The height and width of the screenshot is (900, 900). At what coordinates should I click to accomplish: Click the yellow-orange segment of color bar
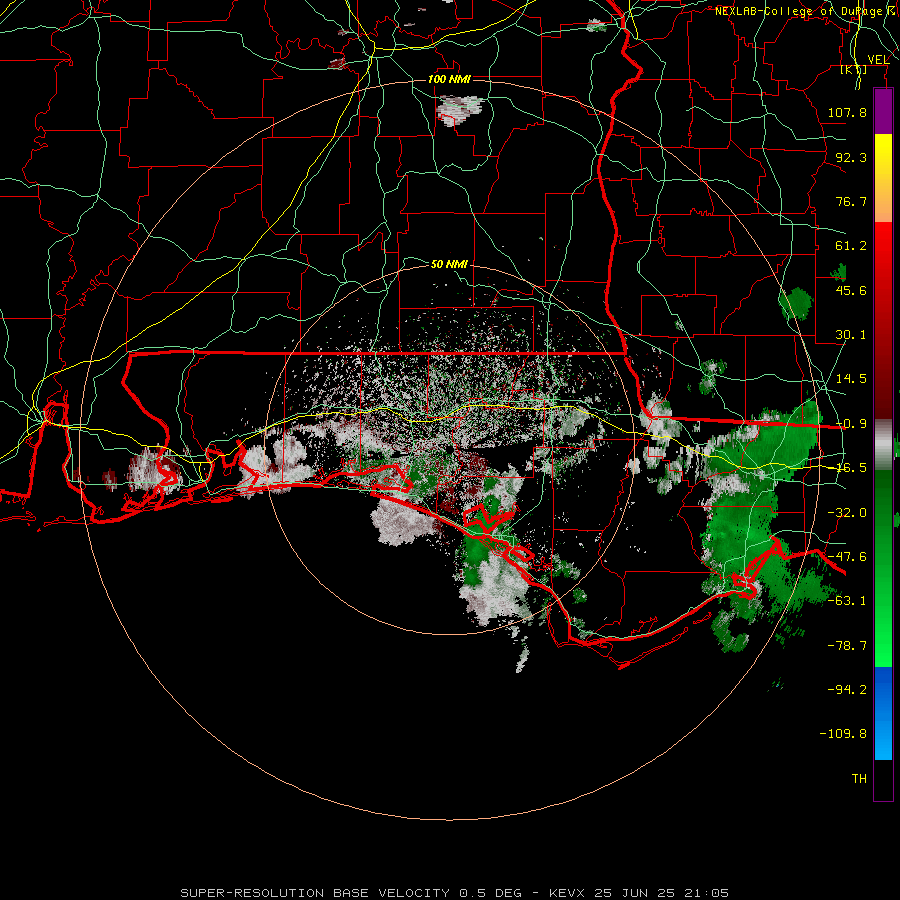pyautogui.click(x=883, y=178)
